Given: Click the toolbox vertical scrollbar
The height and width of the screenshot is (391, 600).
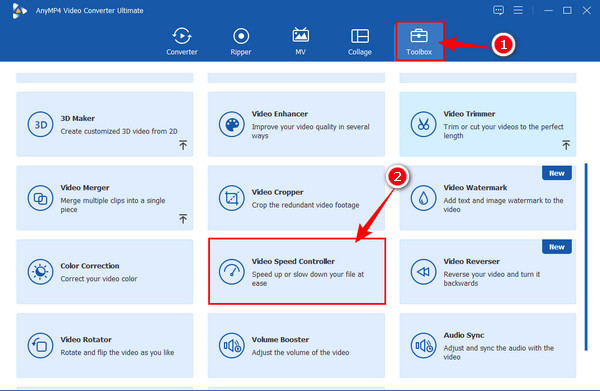Looking at the screenshot, I should pyautogui.click(x=586, y=257).
